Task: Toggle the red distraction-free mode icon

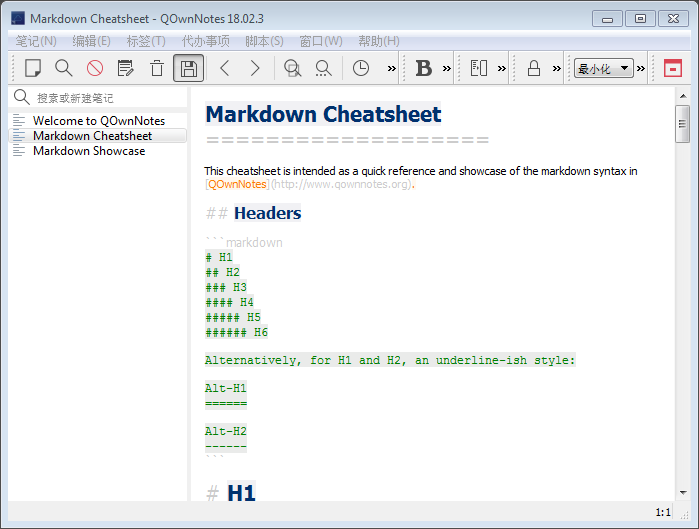Action: point(673,68)
